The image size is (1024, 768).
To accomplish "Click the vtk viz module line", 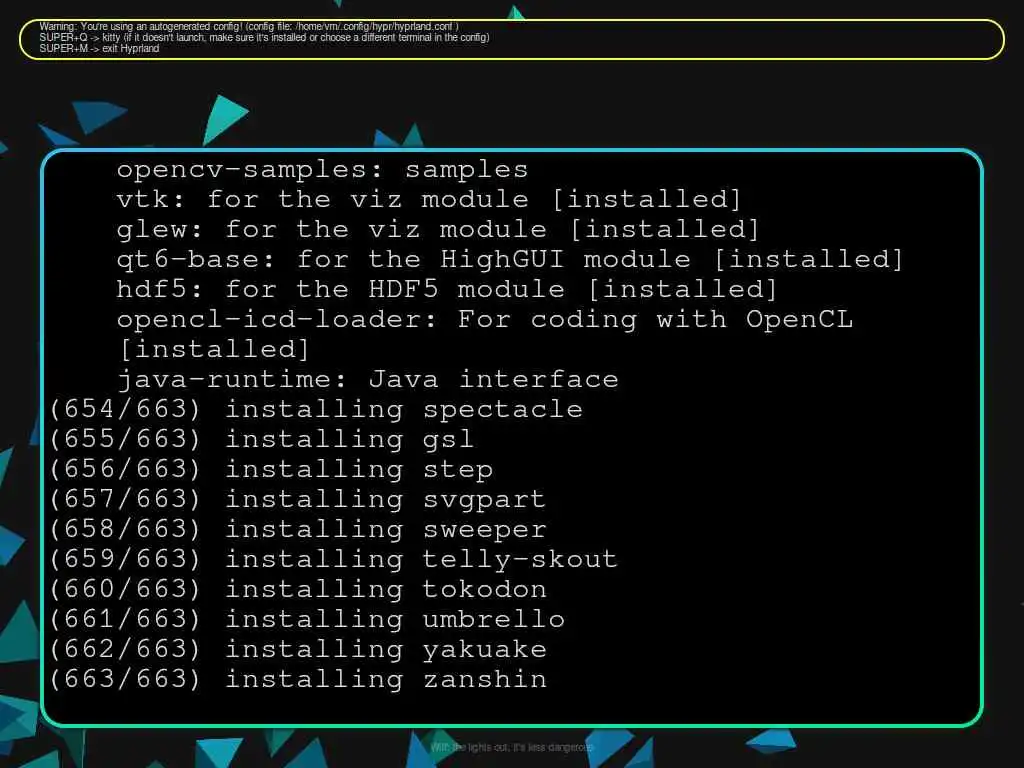I will coord(429,200).
